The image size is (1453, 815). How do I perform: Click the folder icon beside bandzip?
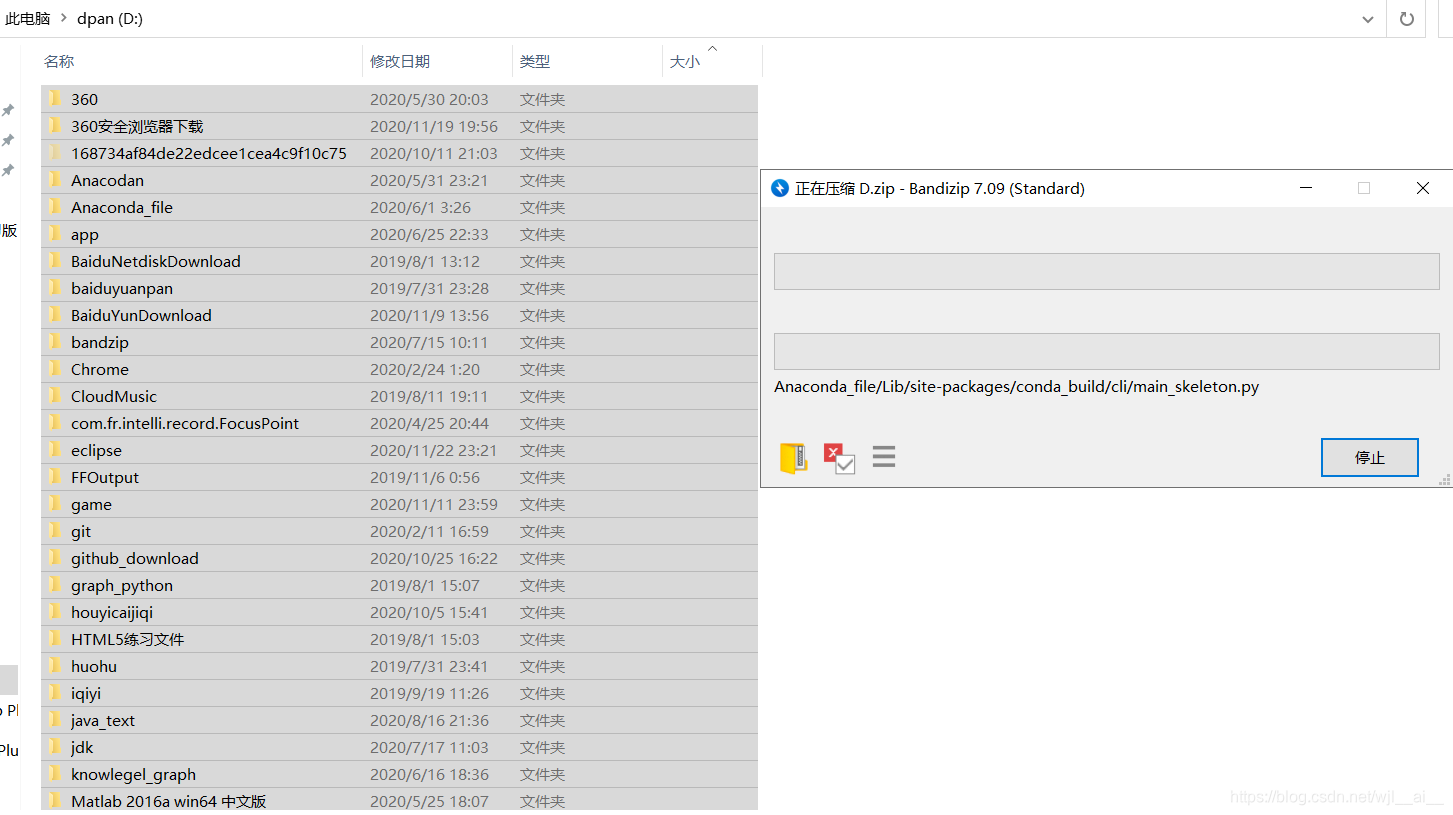point(55,342)
